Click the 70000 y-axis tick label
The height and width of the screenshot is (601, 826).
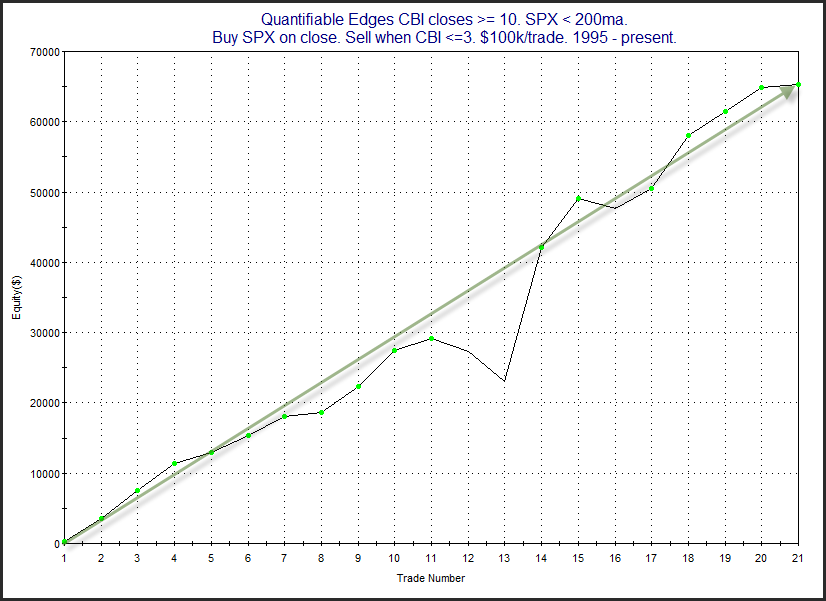coord(46,52)
